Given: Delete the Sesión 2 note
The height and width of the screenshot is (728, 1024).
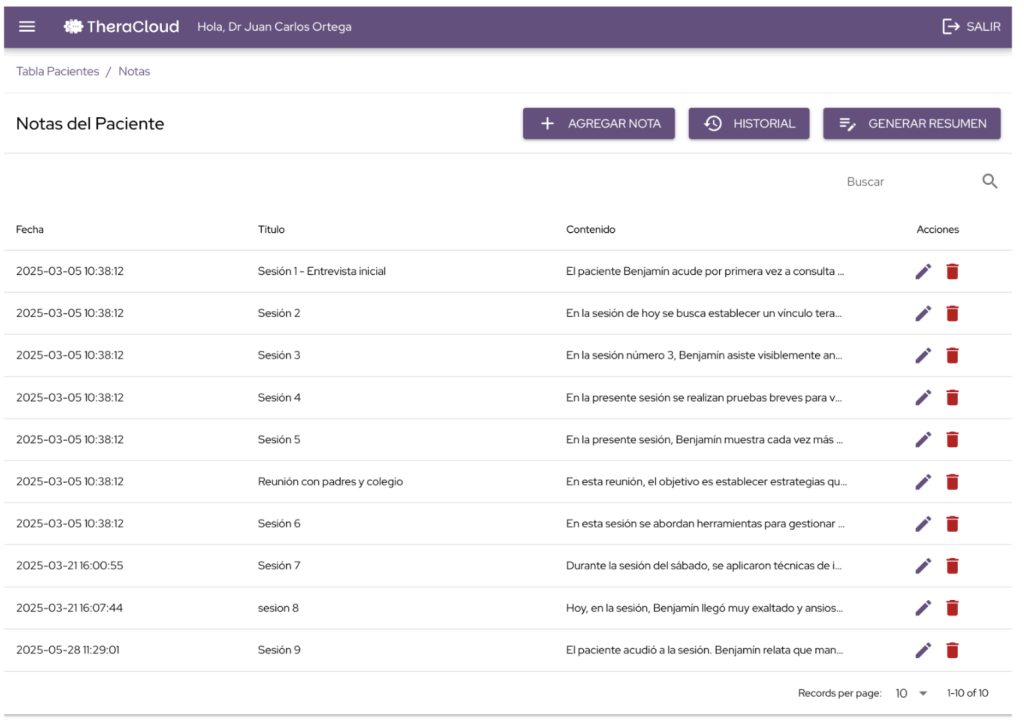Looking at the screenshot, I should [x=952, y=313].
